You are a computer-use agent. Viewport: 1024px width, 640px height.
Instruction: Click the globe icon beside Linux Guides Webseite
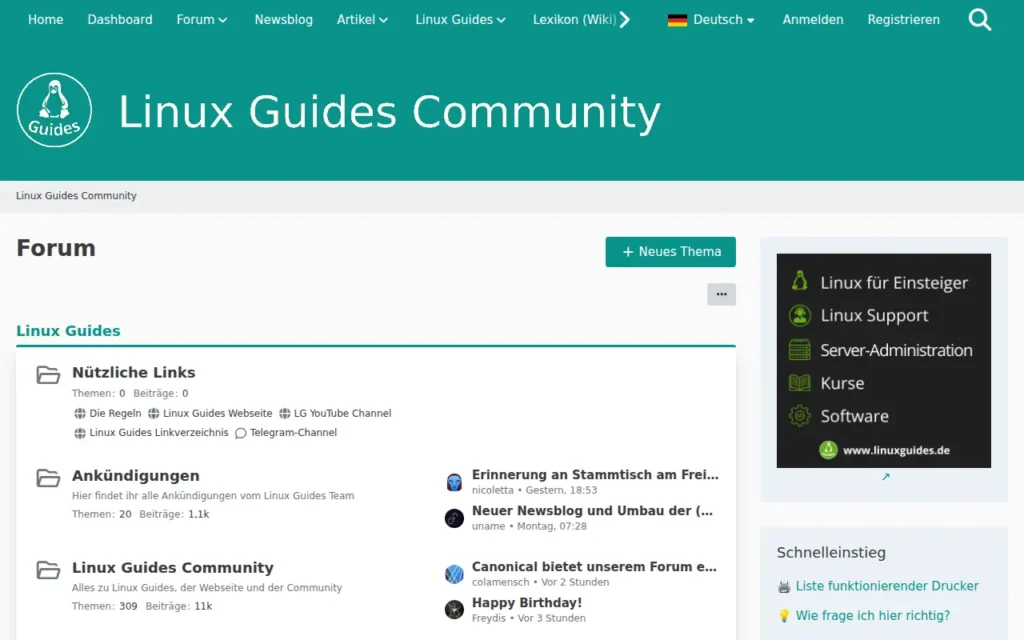[153, 413]
